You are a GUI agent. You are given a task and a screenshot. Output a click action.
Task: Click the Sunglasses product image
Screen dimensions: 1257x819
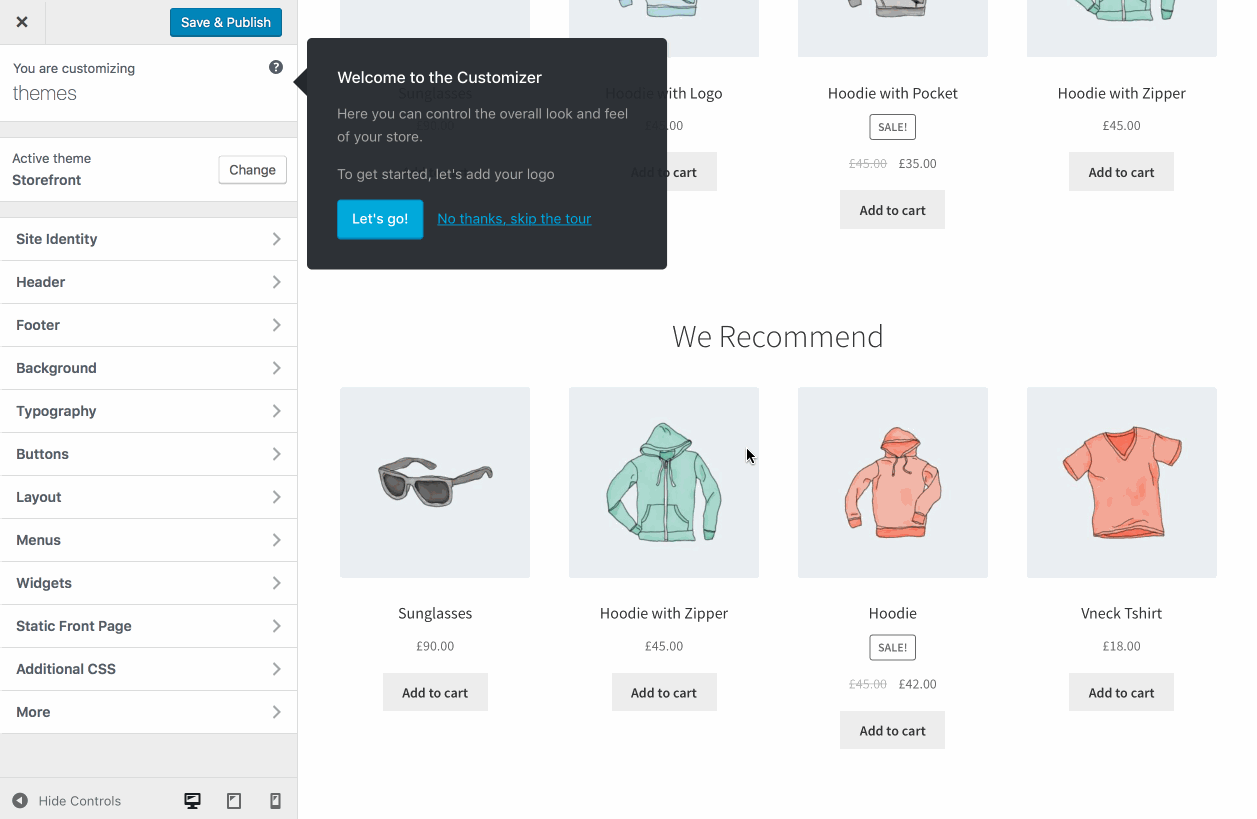coord(435,482)
